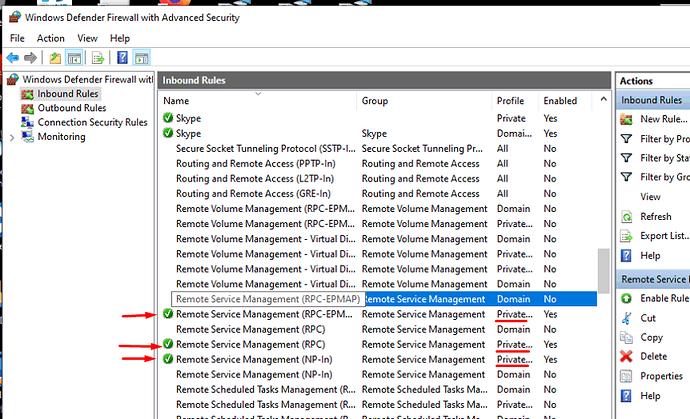Image resolution: width=690 pixels, height=419 pixels.
Task: Click New Rule... in Actions pane
Action: coord(664,119)
